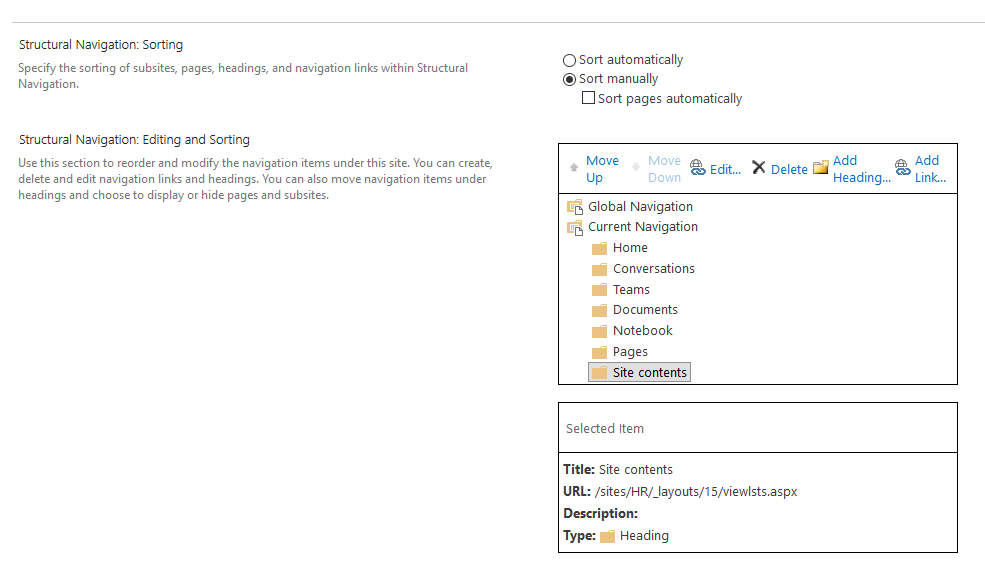
Task: Click the Move Up label
Action: click(x=602, y=169)
